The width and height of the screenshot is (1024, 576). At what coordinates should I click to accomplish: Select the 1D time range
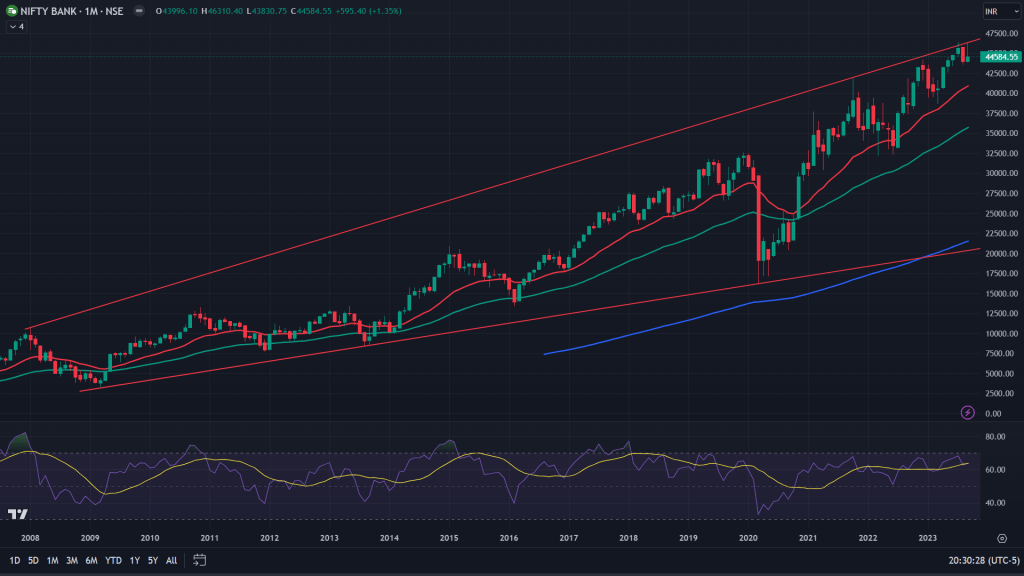pyautogui.click(x=15, y=560)
